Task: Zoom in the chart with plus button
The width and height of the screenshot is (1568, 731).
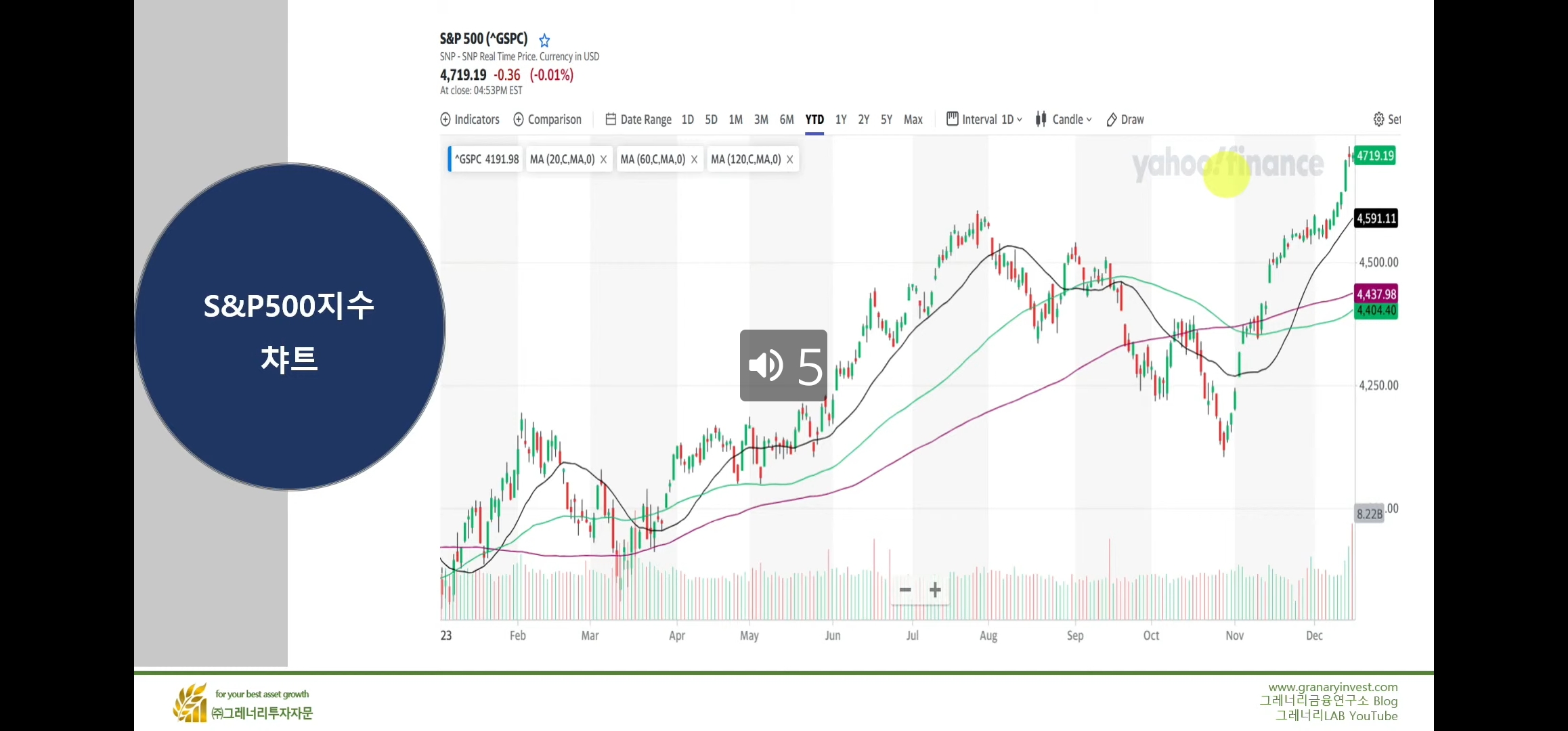Action: point(935,590)
